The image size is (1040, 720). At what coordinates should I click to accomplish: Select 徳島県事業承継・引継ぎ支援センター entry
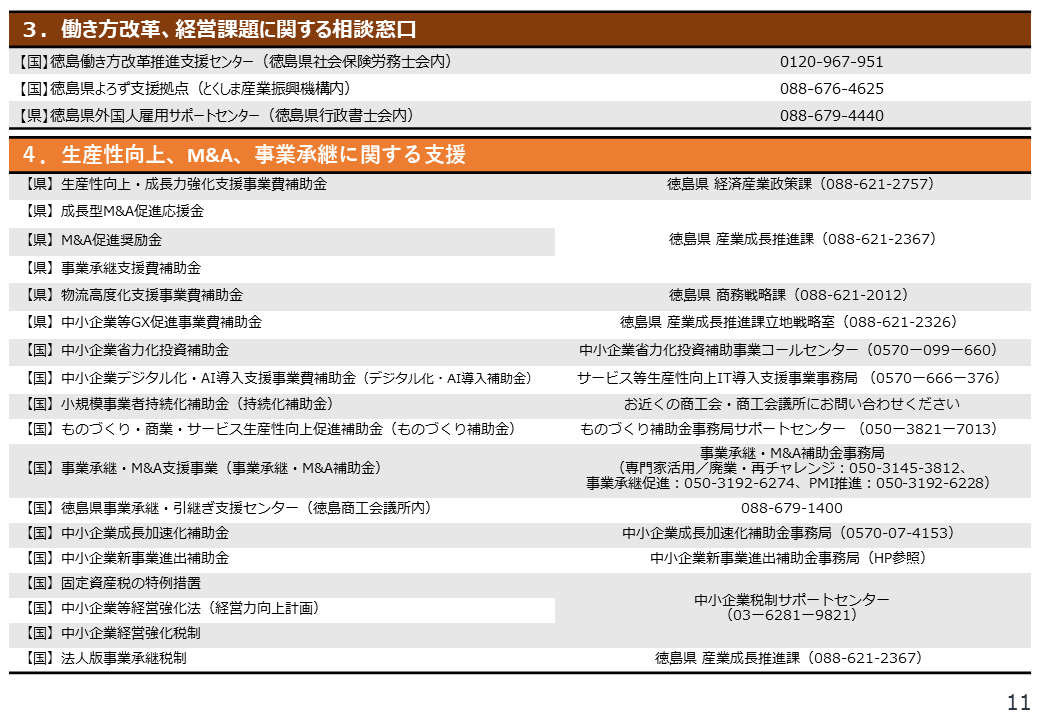[228, 508]
